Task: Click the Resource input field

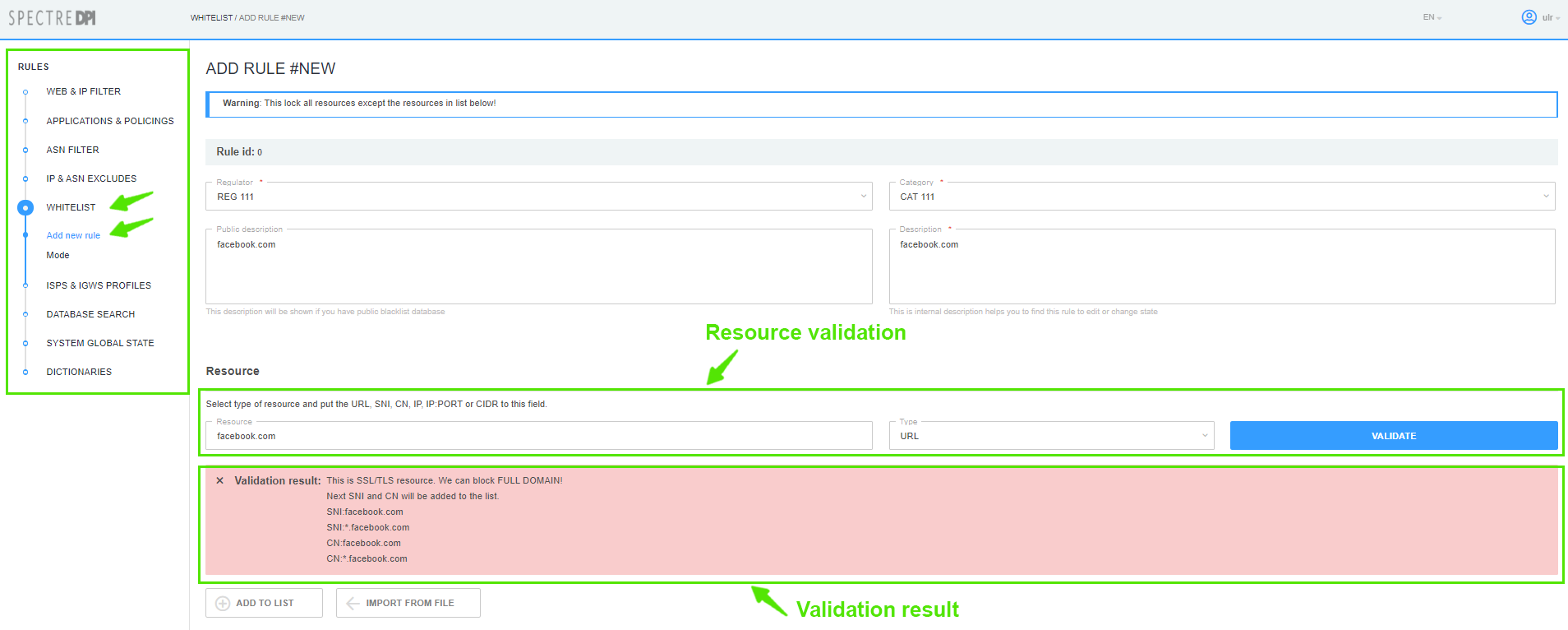Action: (538, 436)
